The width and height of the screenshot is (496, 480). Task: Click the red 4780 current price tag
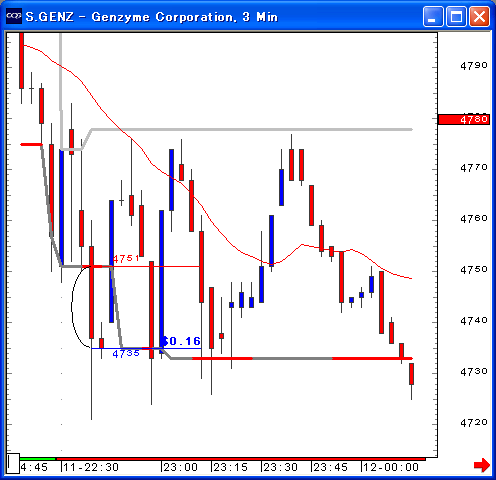[x=464, y=119]
